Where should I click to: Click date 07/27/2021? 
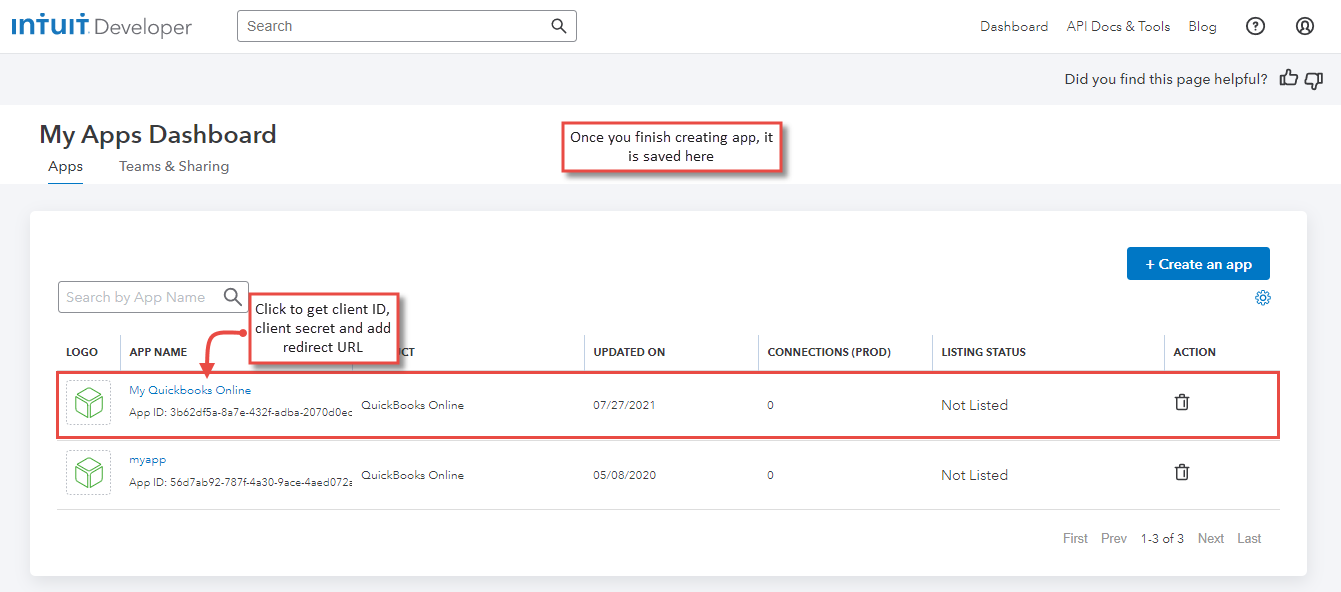click(x=624, y=405)
